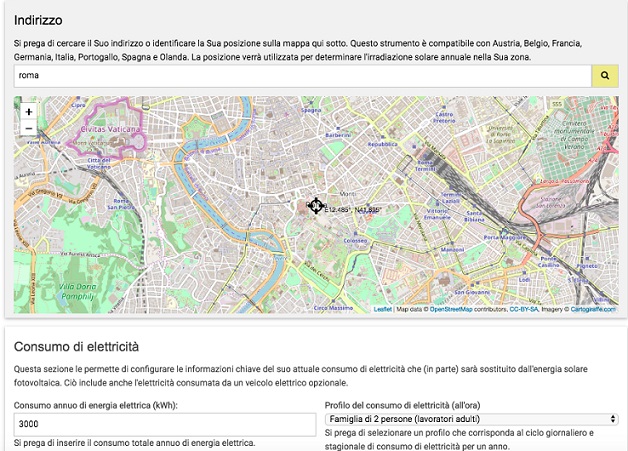This screenshot has height=451, width=628.
Task: Click the Manzoni label on the map
Action: point(453,250)
